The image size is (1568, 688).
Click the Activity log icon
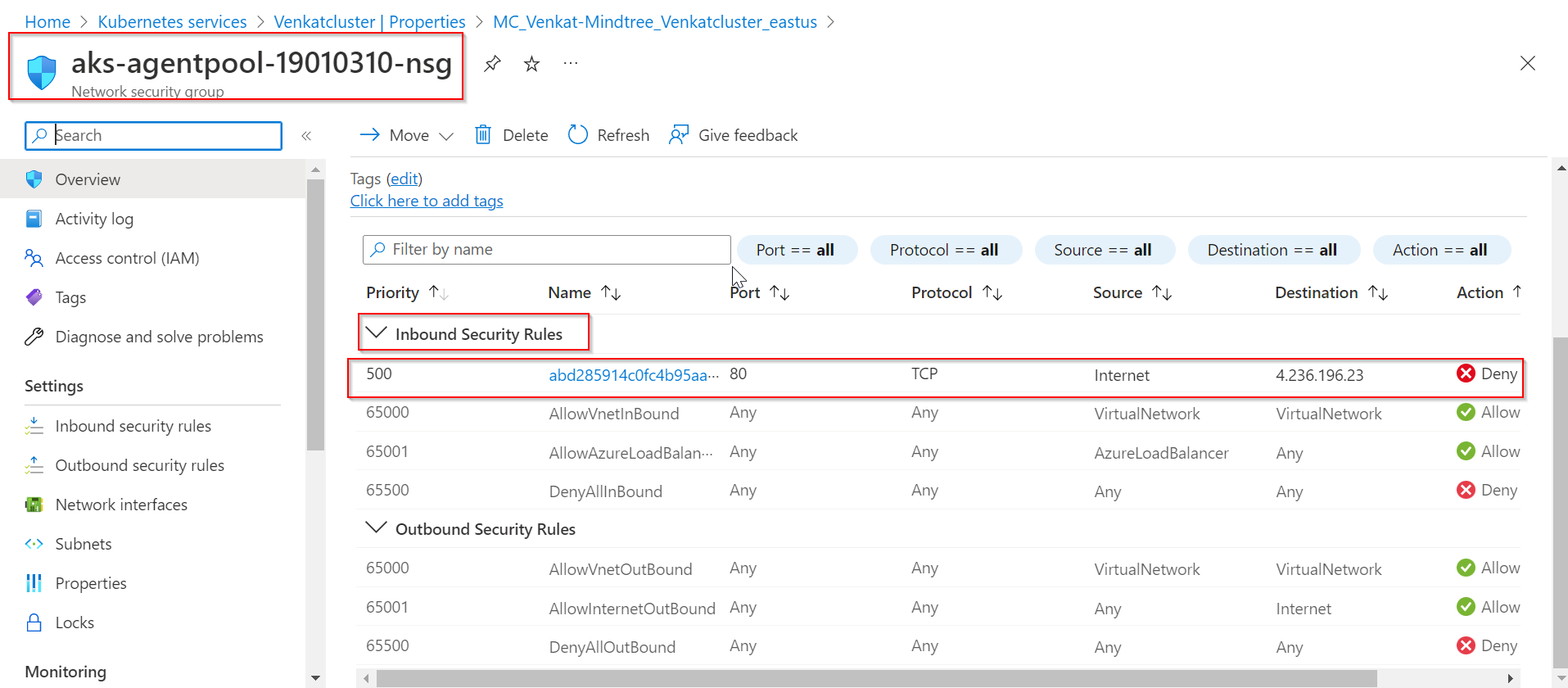tap(34, 219)
